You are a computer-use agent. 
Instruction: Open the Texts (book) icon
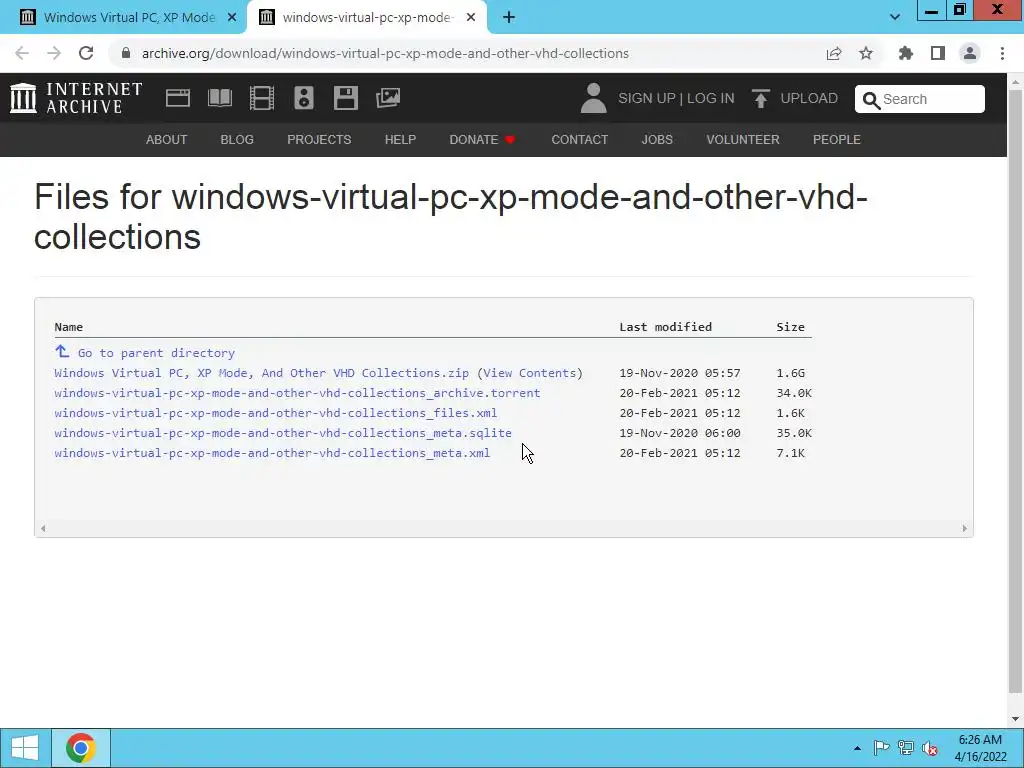pos(219,98)
